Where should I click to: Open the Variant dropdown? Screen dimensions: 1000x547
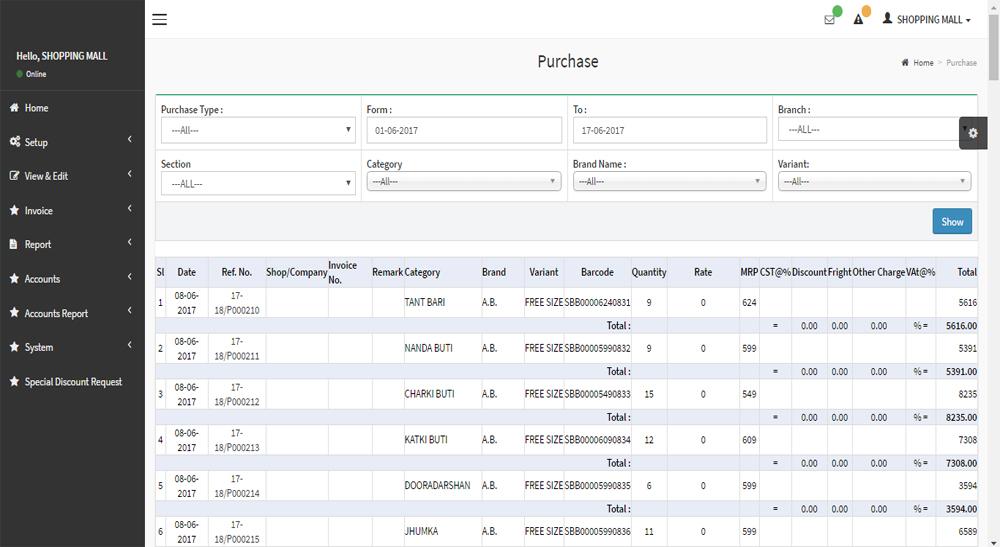[874, 181]
